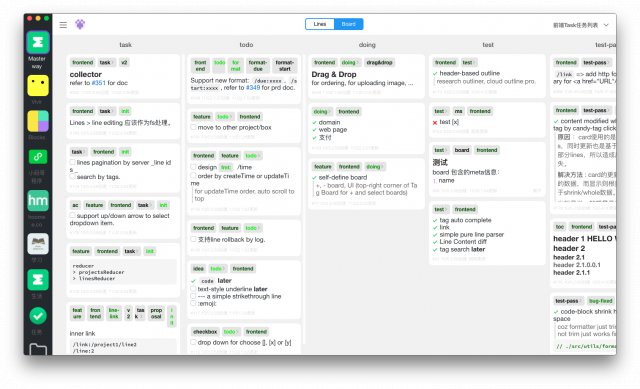The width and height of the screenshot is (640, 389).
Task: Switch to the Lines view
Action: pyautogui.click(x=320, y=24)
